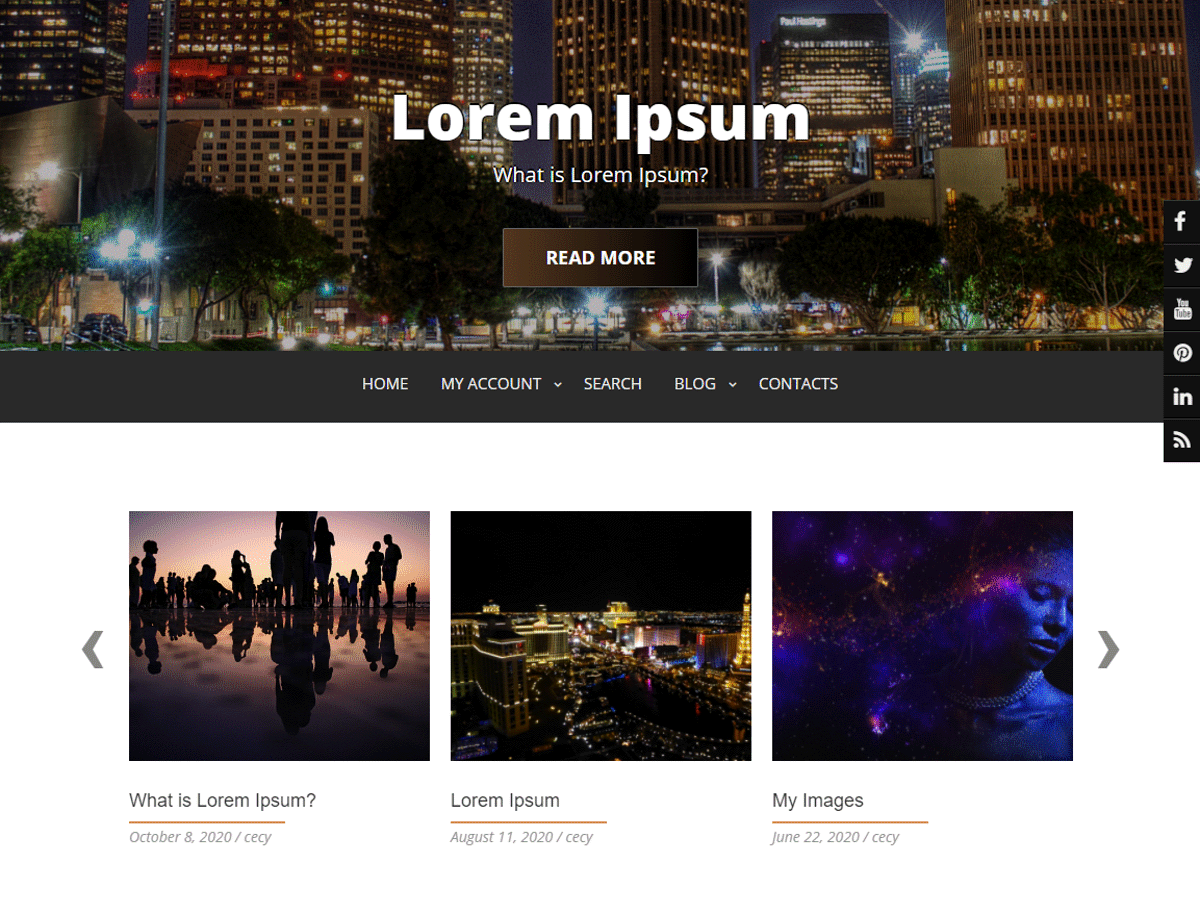1200x900 pixels.
Task: Open the 'What is Lorem Ipsum?' post link
Action: (x=221, y=800)
